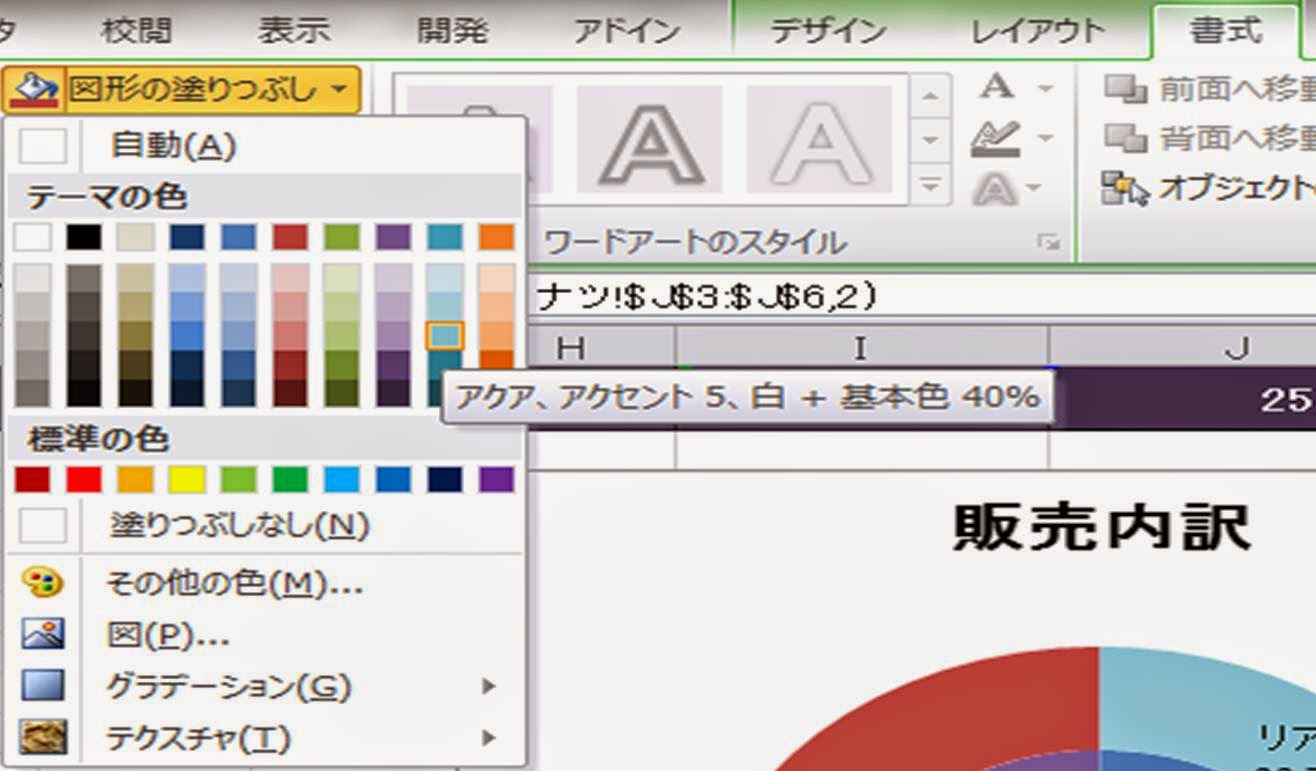Screen dimensions: 1316x771
Task: Expand the テクスチャ(T) submenu
Action: 265,738
